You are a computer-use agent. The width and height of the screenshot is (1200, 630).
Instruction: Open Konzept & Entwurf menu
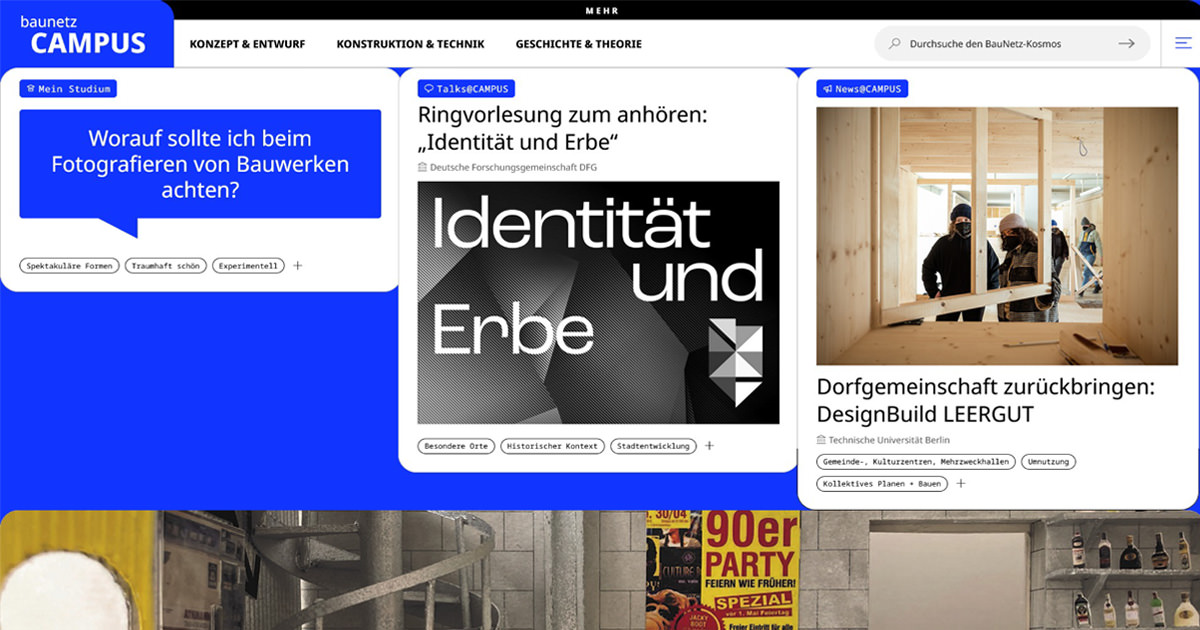tap(247, 44)
